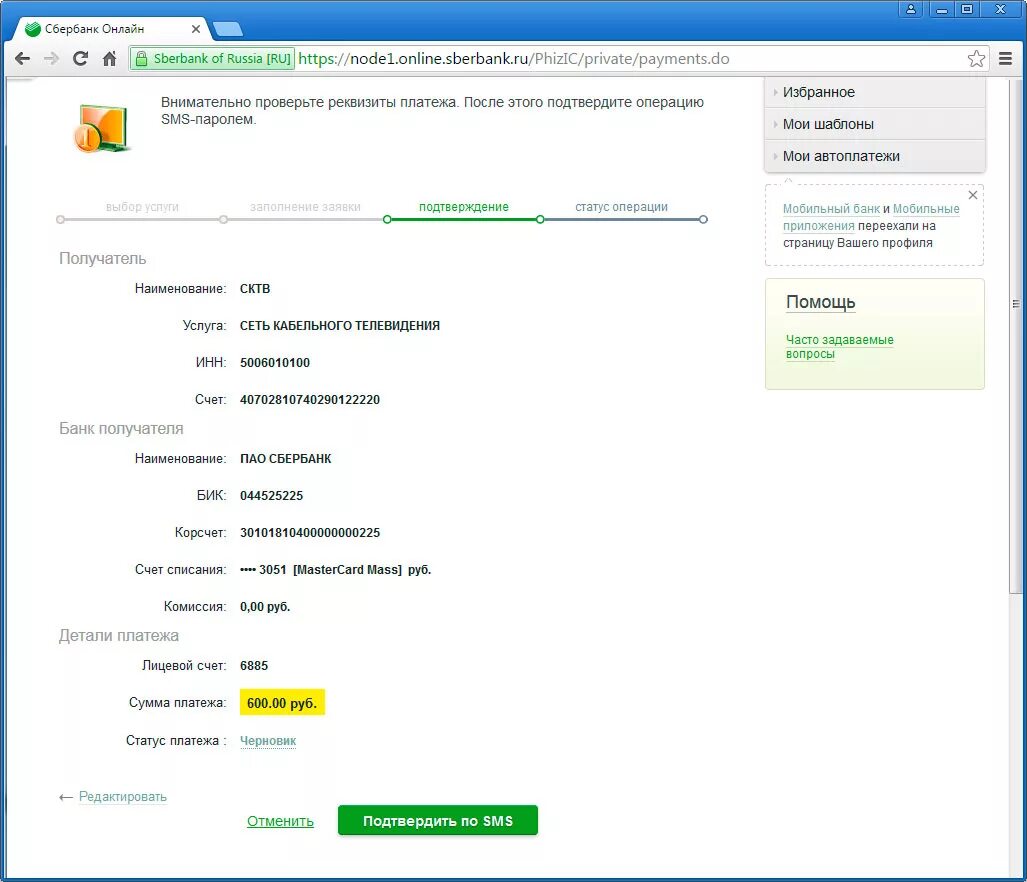Open a new browser tab
The image size is (1027, 882).
228,29
